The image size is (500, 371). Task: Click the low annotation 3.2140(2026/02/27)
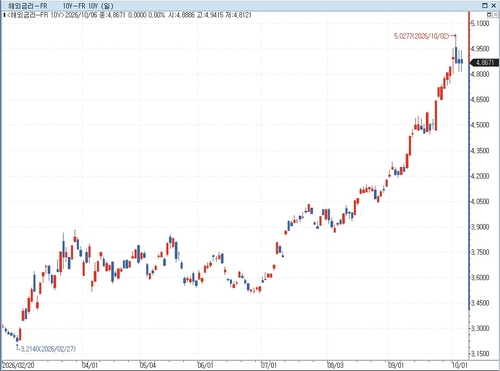point(48,349)
